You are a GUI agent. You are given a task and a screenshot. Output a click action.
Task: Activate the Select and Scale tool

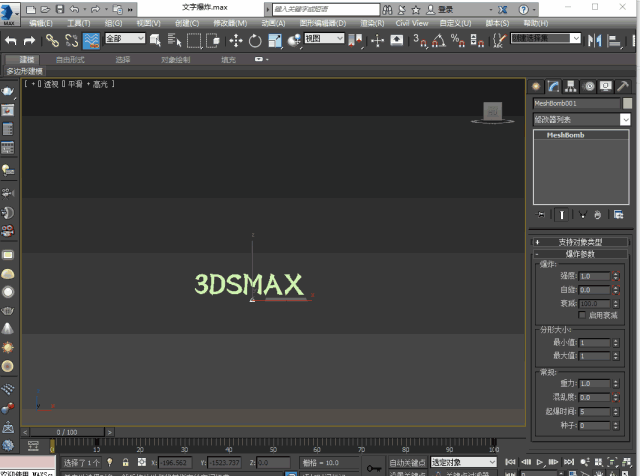tap(275, 40)
